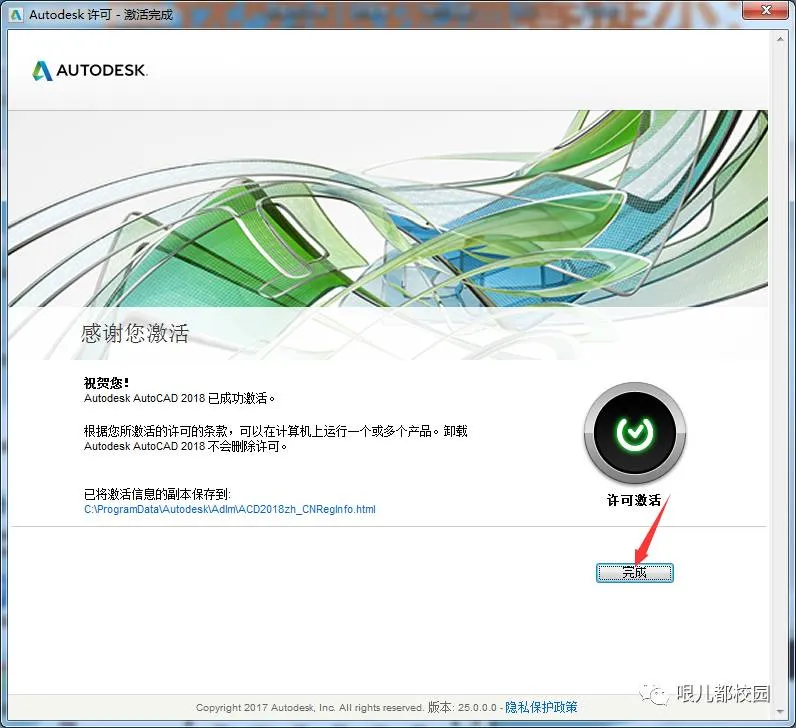796x728 pixels.
Task: Click the 'Autodesk 许可 - 激活完成' window title
Action: [x=101, y=15]
